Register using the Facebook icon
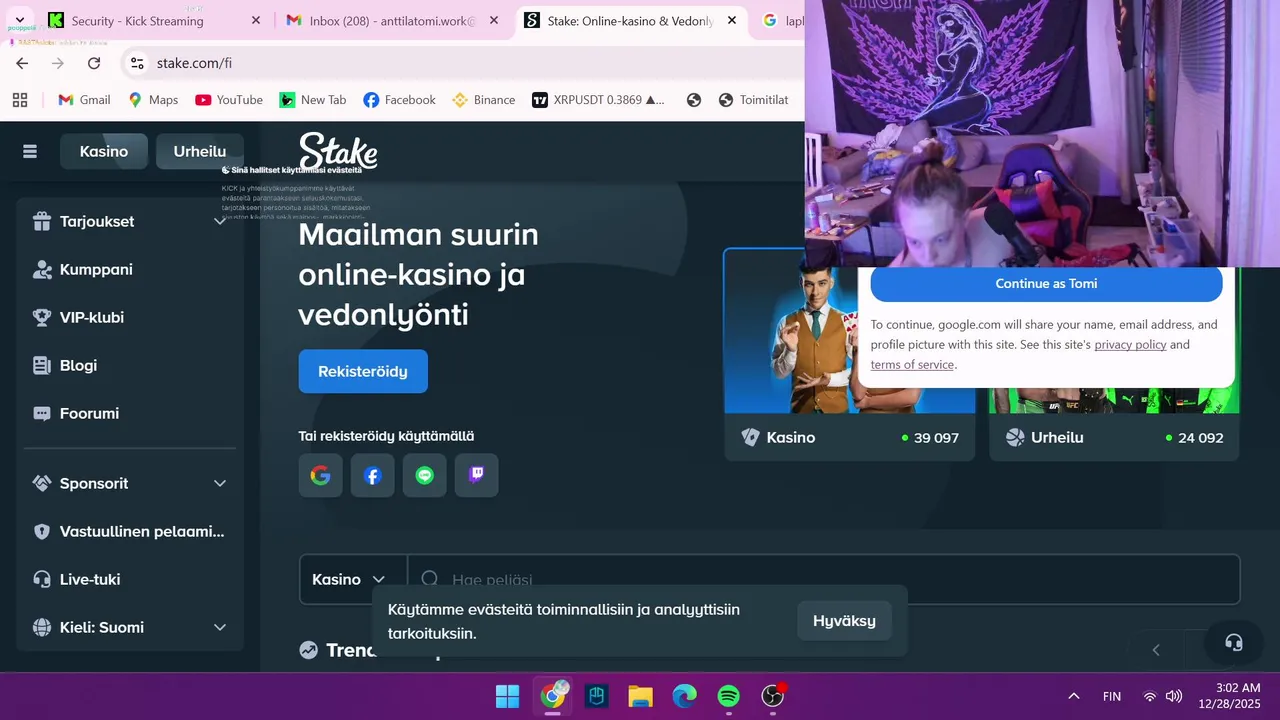This screenshot has height=720, width=1280. pyautogui.click(x=372, y=475)
